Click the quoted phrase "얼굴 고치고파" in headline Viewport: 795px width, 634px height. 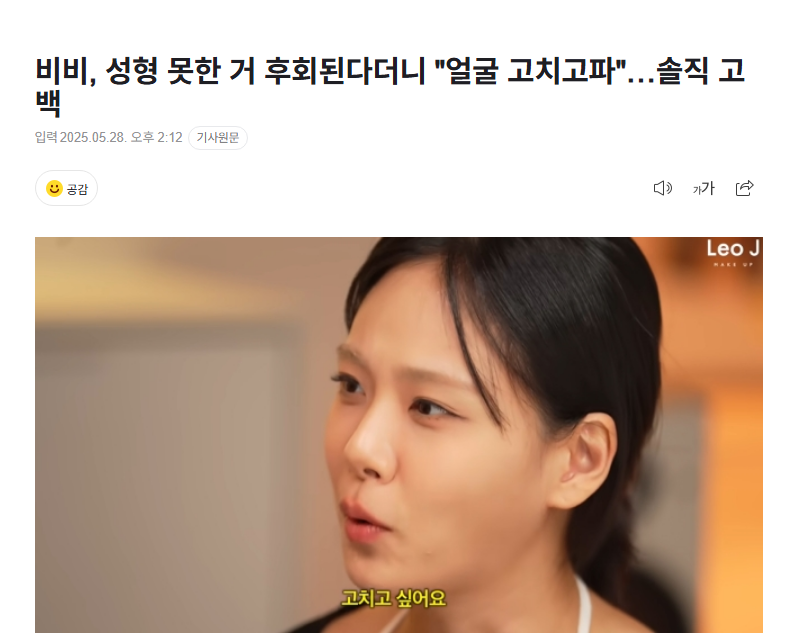click(531, 71)
